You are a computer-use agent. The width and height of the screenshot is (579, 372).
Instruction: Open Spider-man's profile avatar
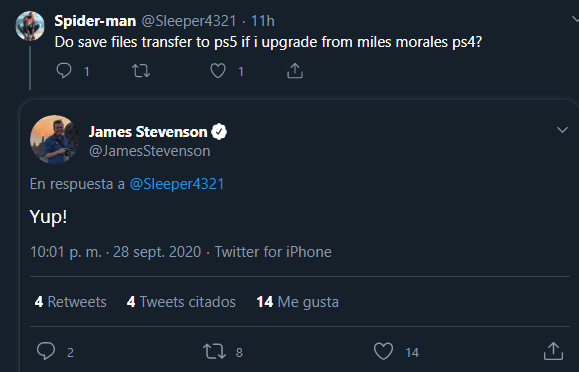coord(30,25)
